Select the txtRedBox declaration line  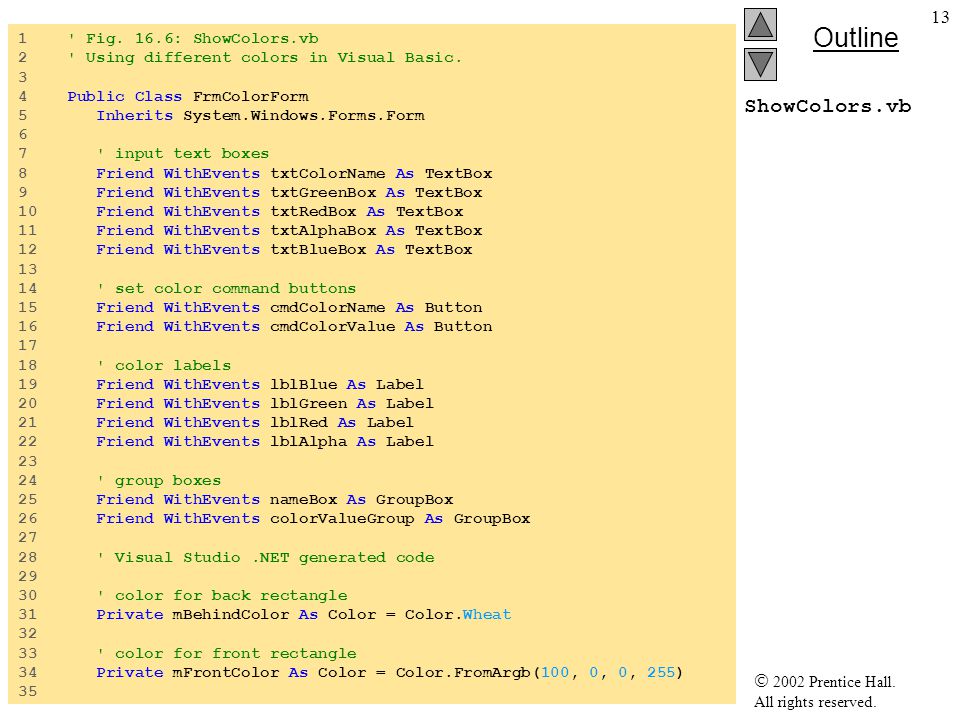280,211
